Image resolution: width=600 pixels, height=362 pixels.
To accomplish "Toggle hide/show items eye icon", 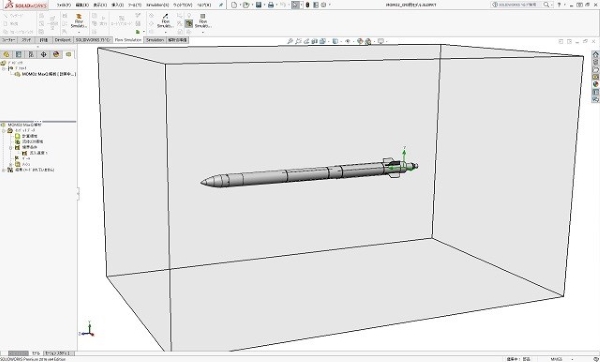I will [x=348, y=41].
